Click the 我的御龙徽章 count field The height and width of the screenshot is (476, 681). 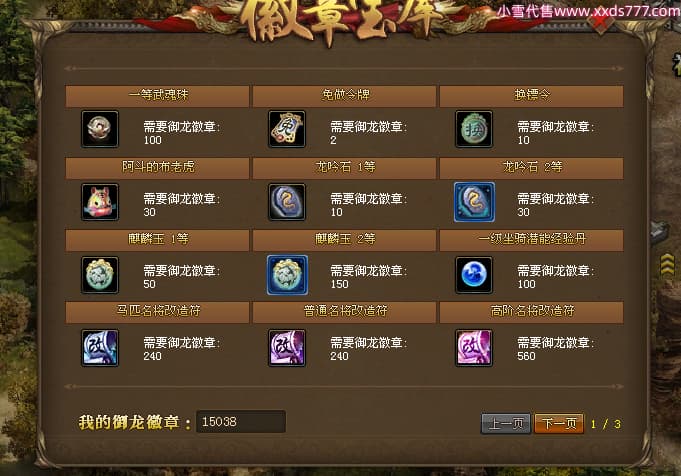[241, 421]
